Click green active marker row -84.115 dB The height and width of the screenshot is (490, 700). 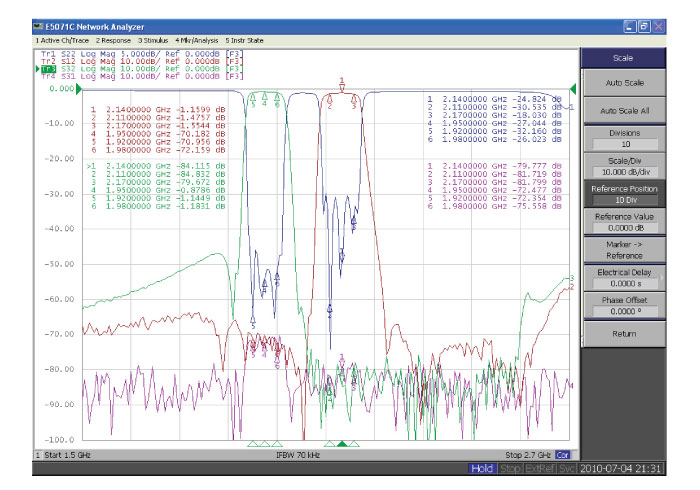coord(156,166)
